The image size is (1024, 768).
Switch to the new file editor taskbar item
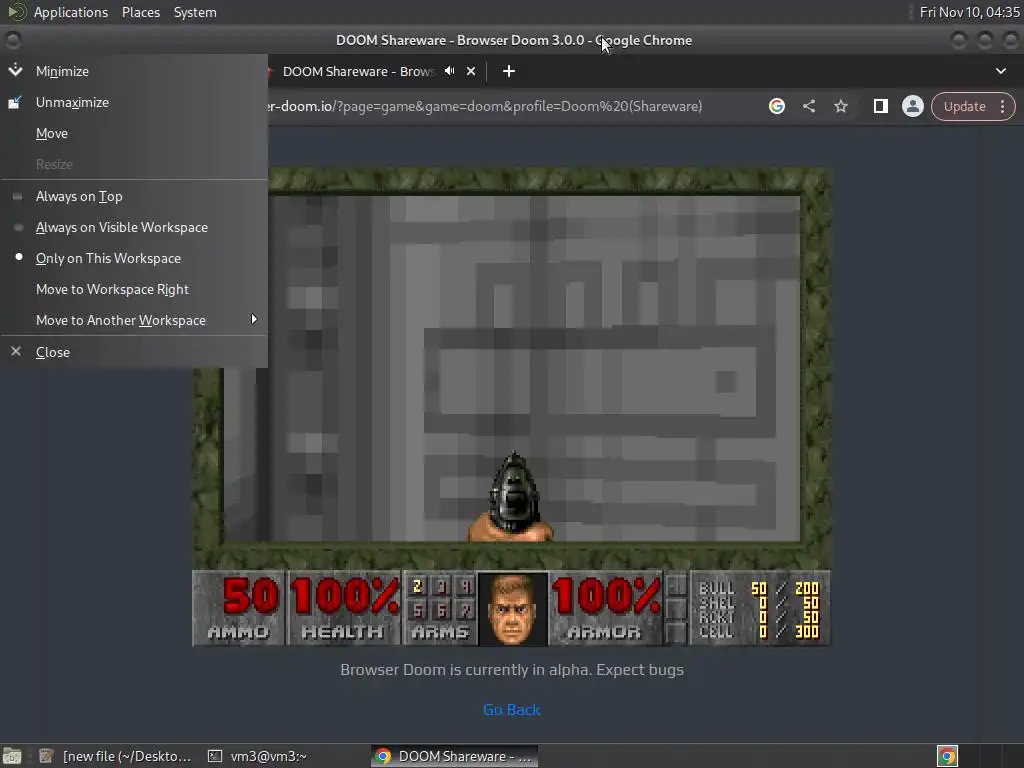pos(116,756)
